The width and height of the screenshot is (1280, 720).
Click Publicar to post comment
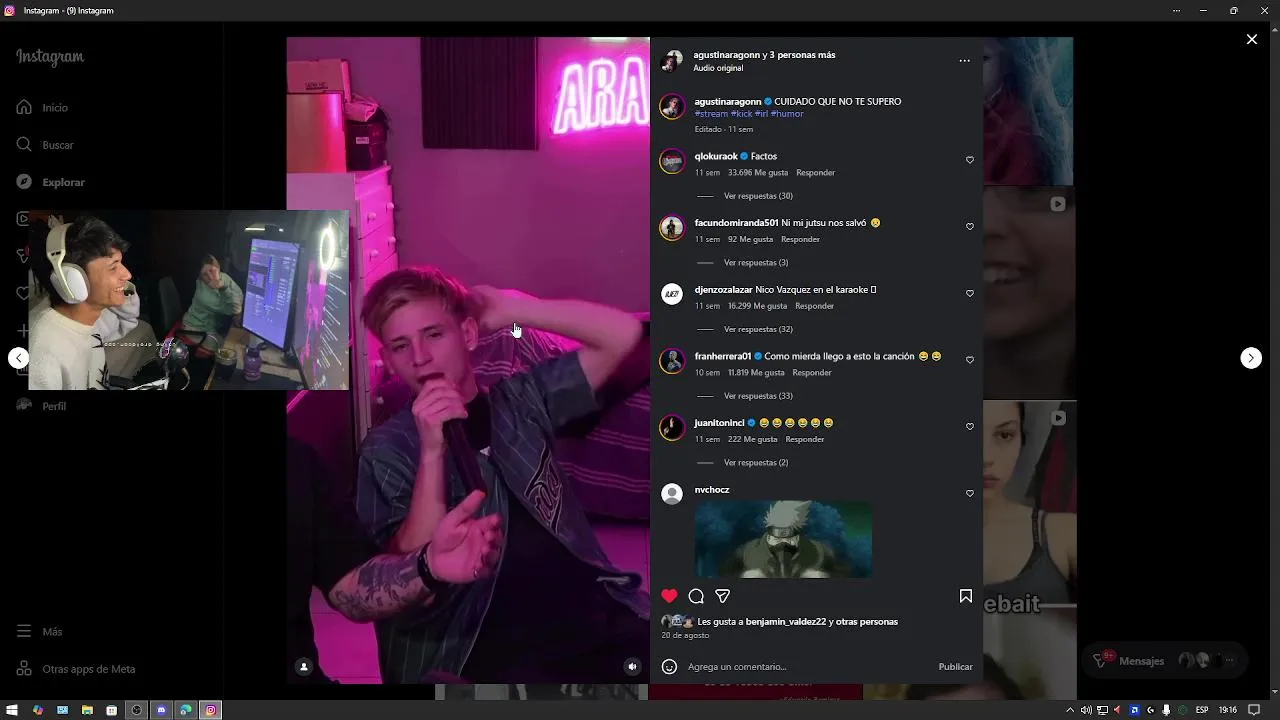[955, 667]
